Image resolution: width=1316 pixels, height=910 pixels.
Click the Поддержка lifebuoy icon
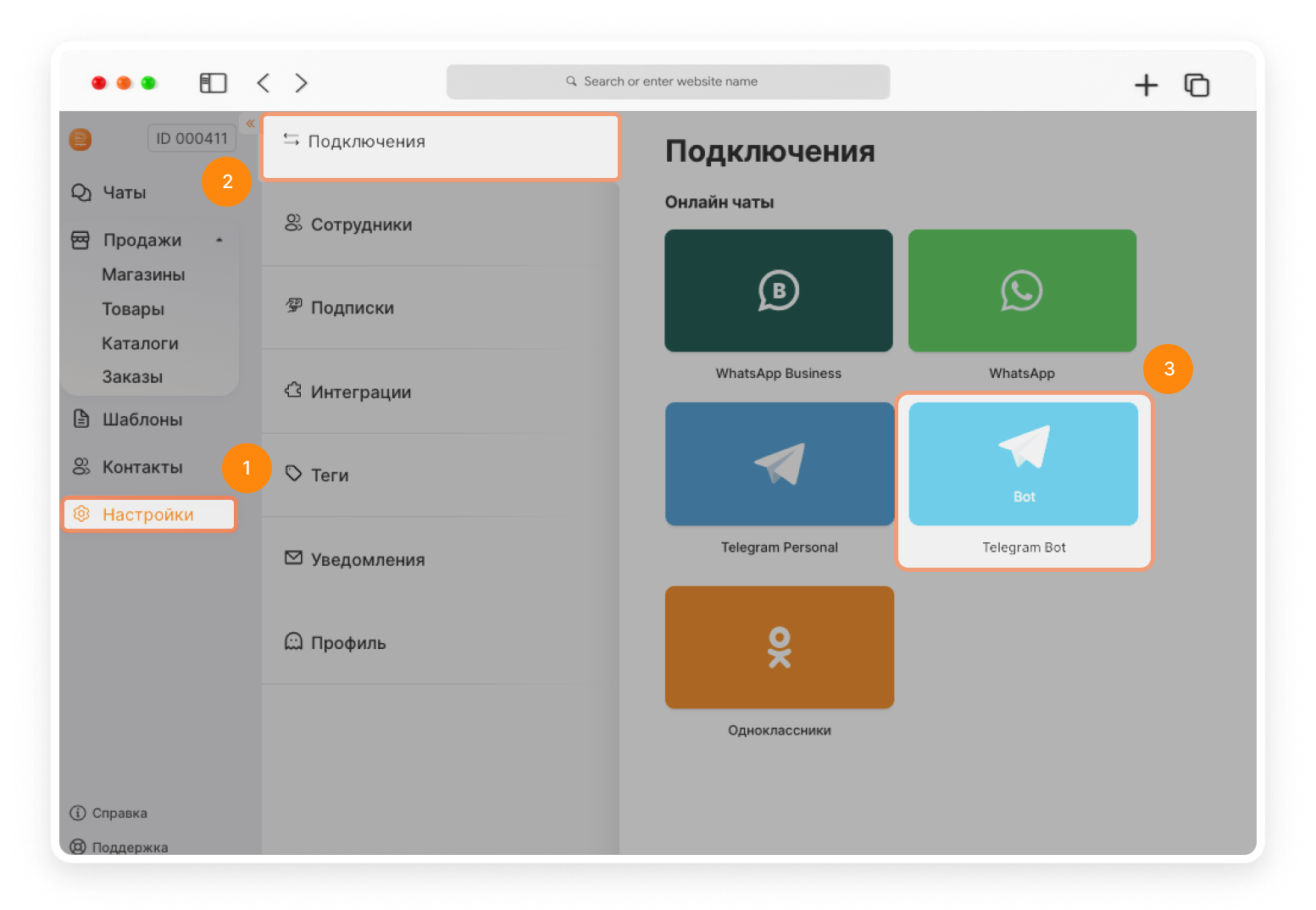point(78,846)
